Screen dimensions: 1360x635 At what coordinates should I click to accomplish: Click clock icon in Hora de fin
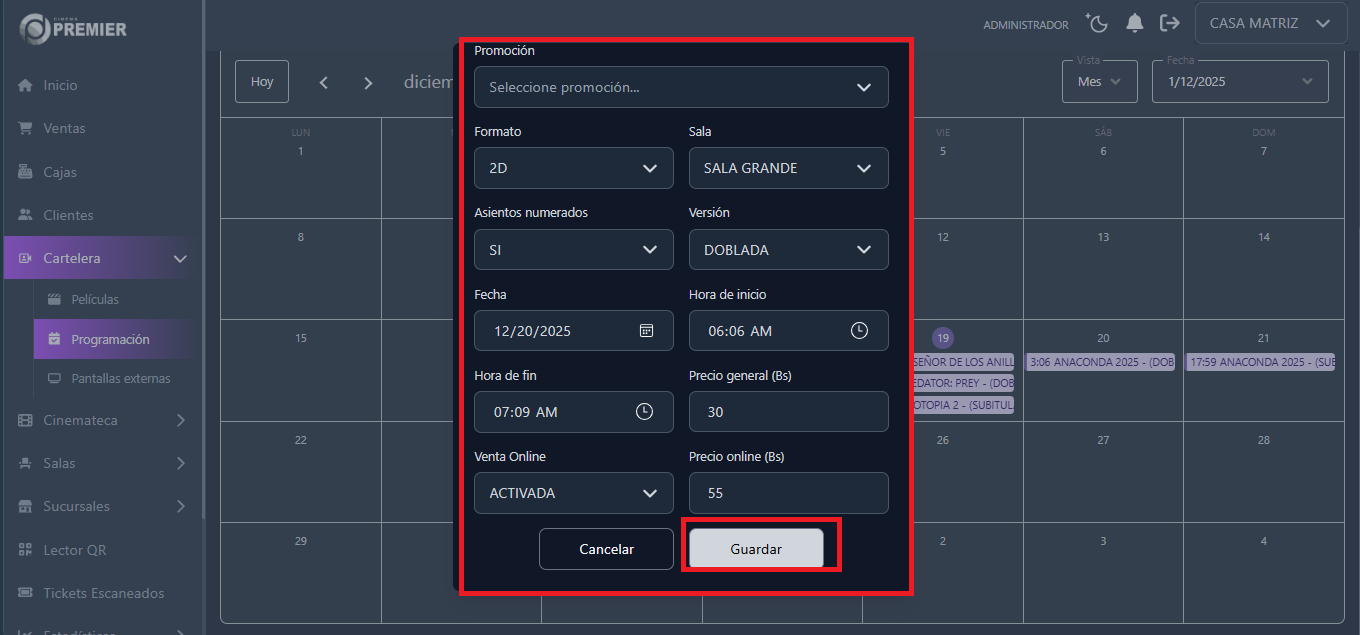644,412
